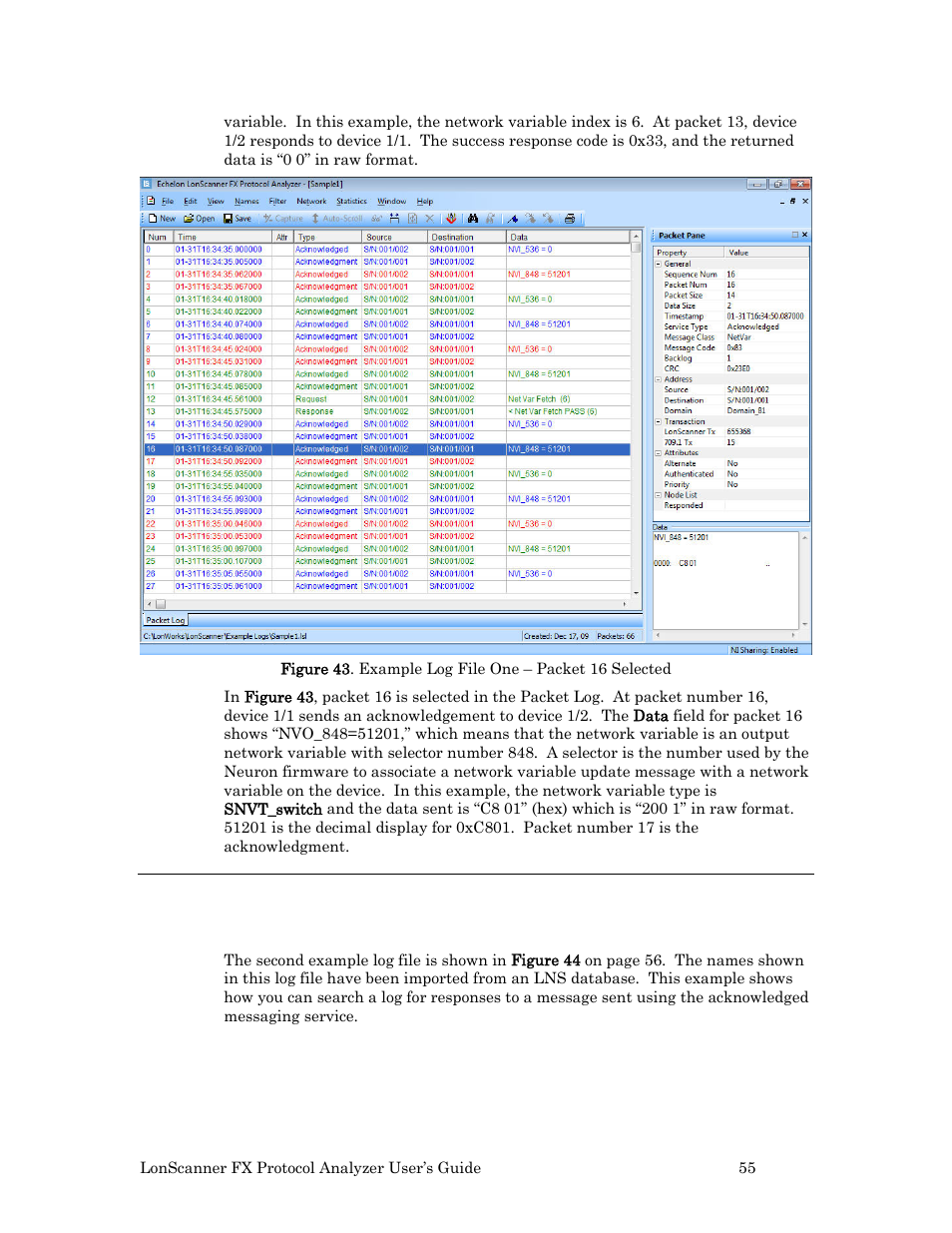This screenshot has width=952, height=1233.
Task: Click 'NI Sharing: Enabled' in status bar
Action: point(764,650)
